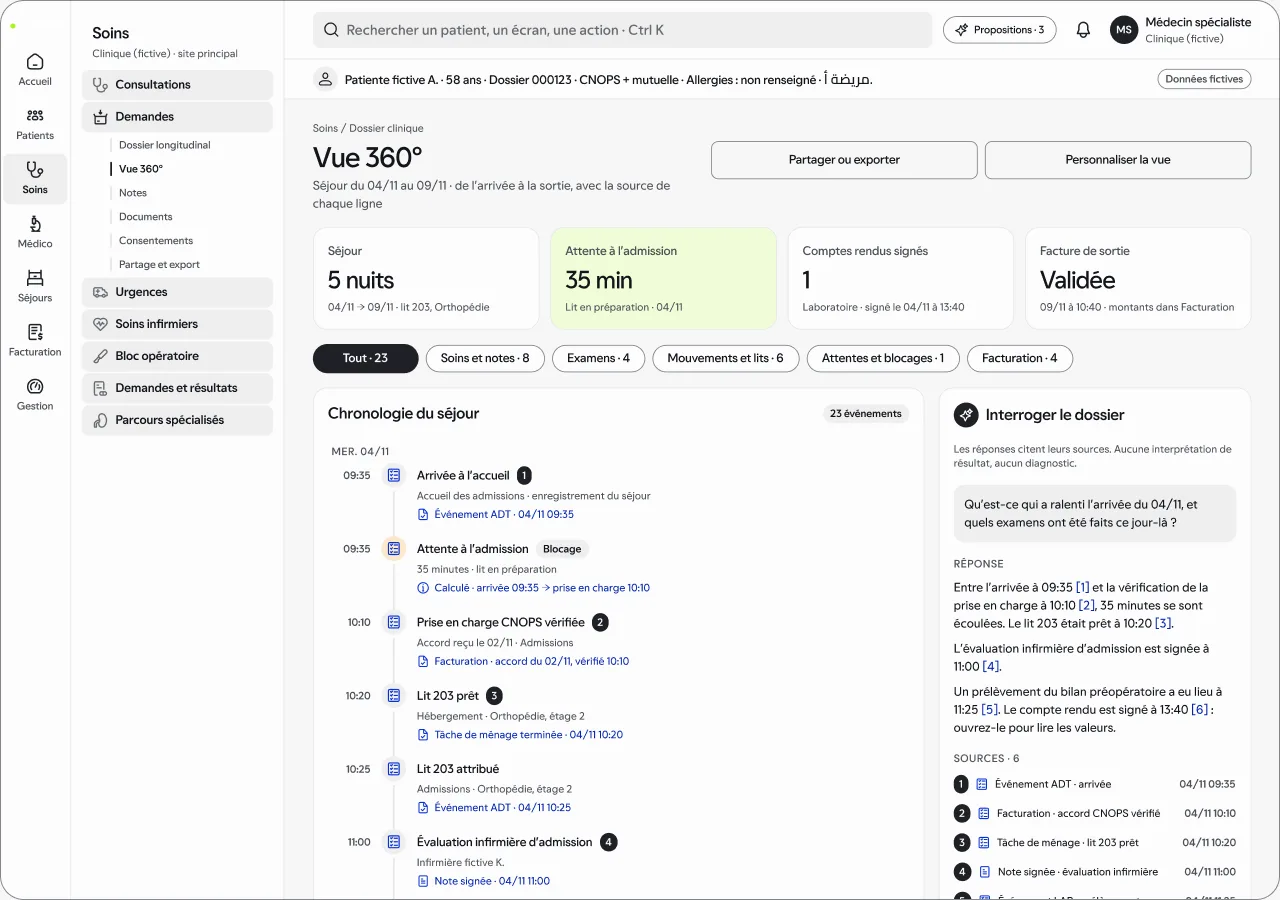Open the Propositions · 3 button
Screen dimensions: 1280x900
1000,30
